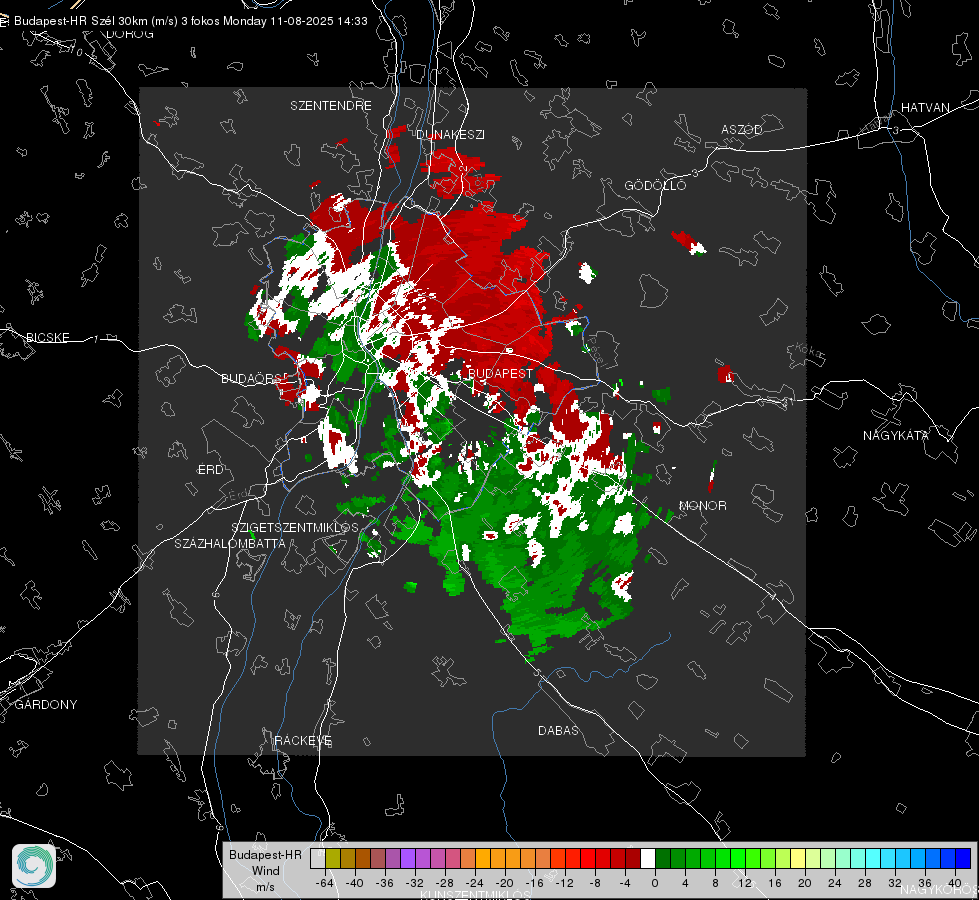The height and width of the screenshot is (900, 979).
Task: Click the -24 legend value
Action: click(x=475, y=883)
